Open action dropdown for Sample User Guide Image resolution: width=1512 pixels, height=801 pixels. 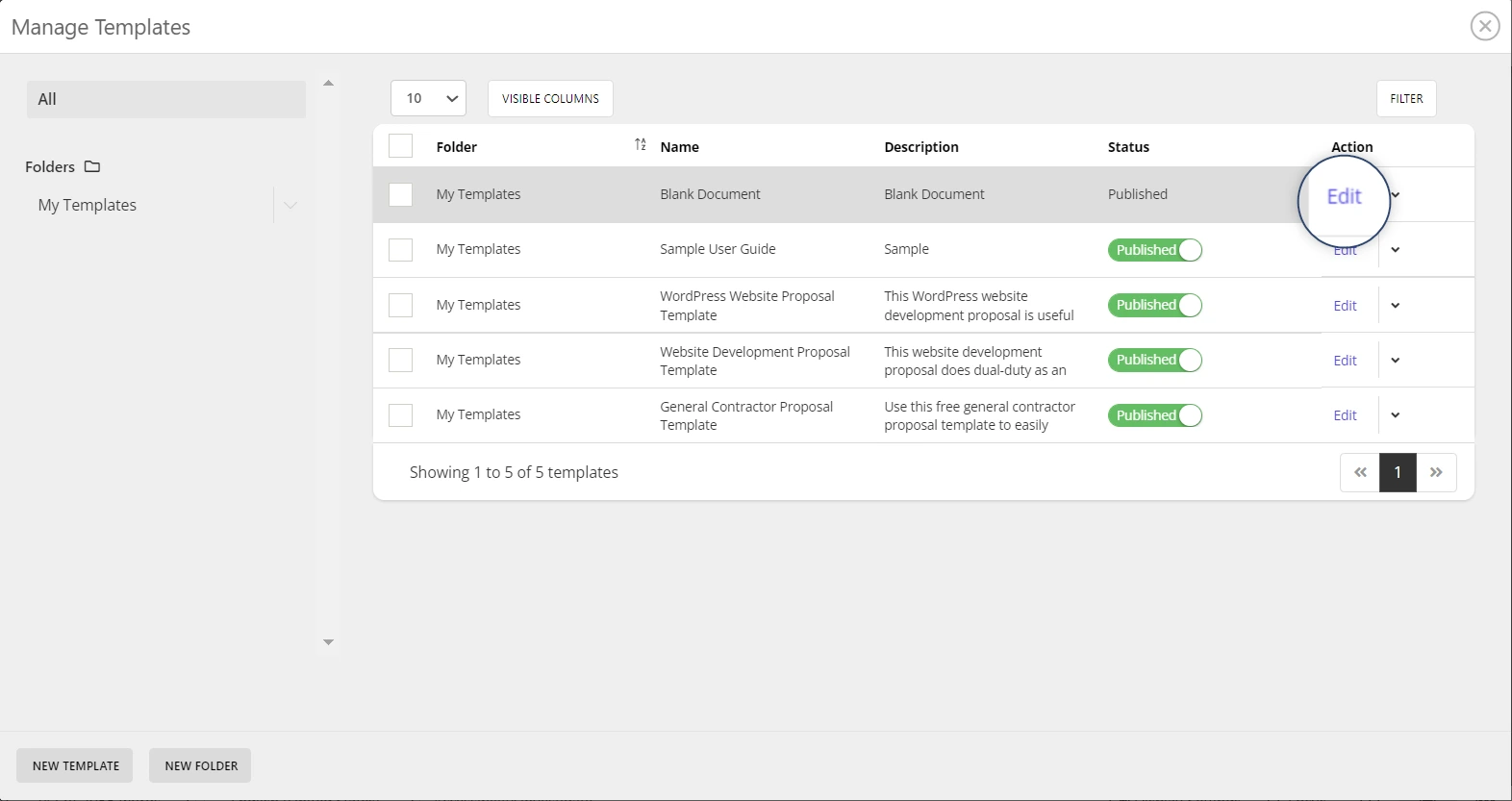[1396, 250]
